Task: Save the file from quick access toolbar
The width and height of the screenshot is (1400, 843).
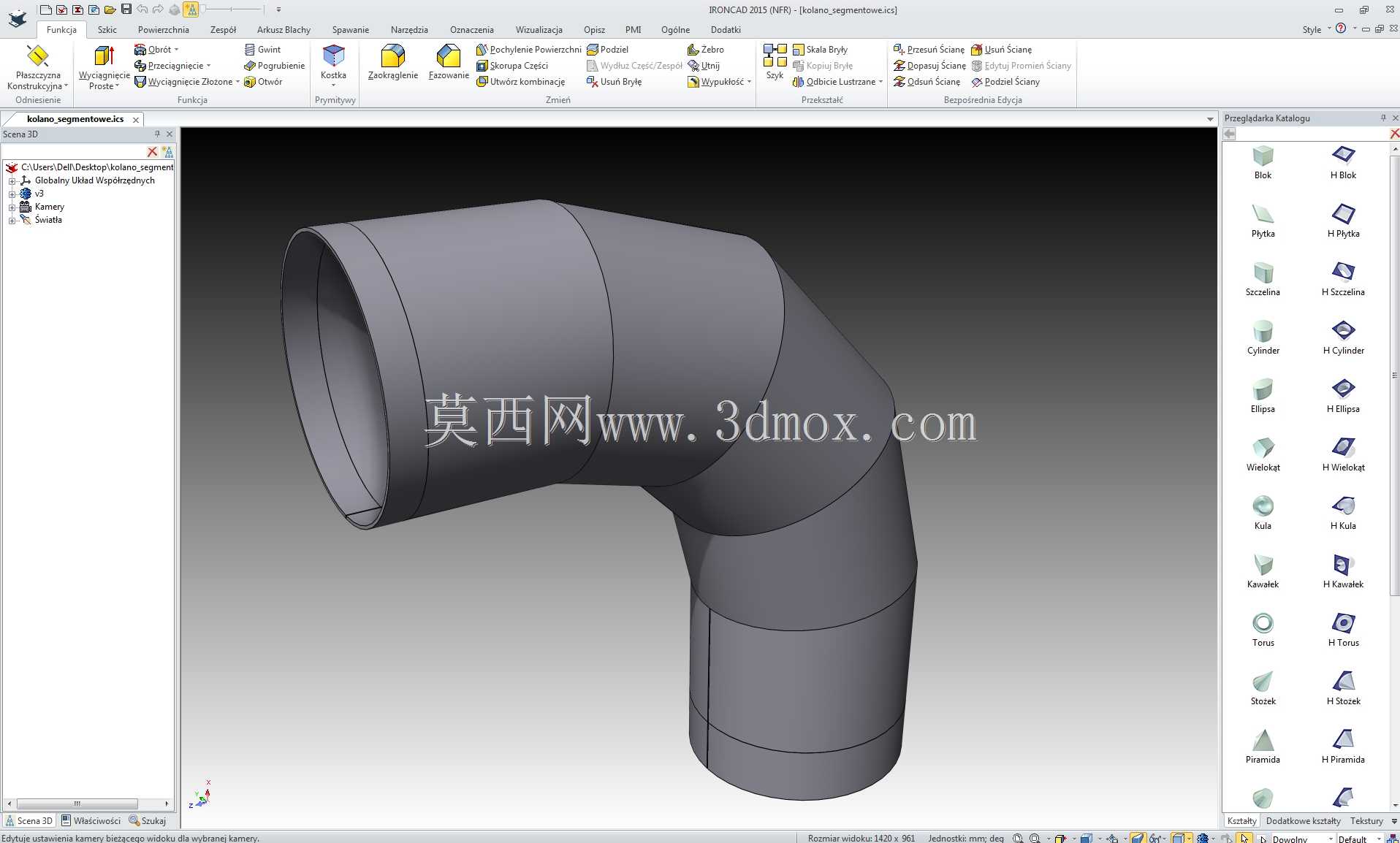Action: click(x=126, y=9)
